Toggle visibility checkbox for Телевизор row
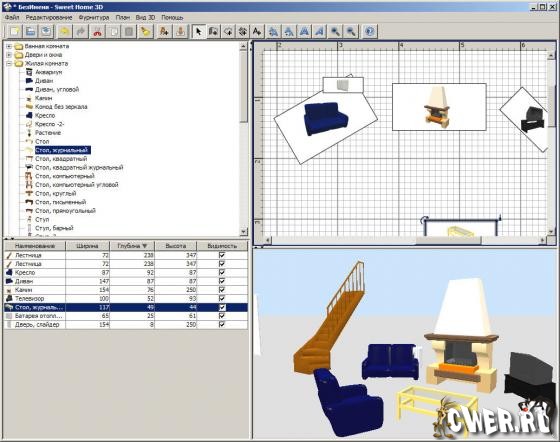This screenshot has height=442, width=560. pyautogui.click(x=222, y=298)
